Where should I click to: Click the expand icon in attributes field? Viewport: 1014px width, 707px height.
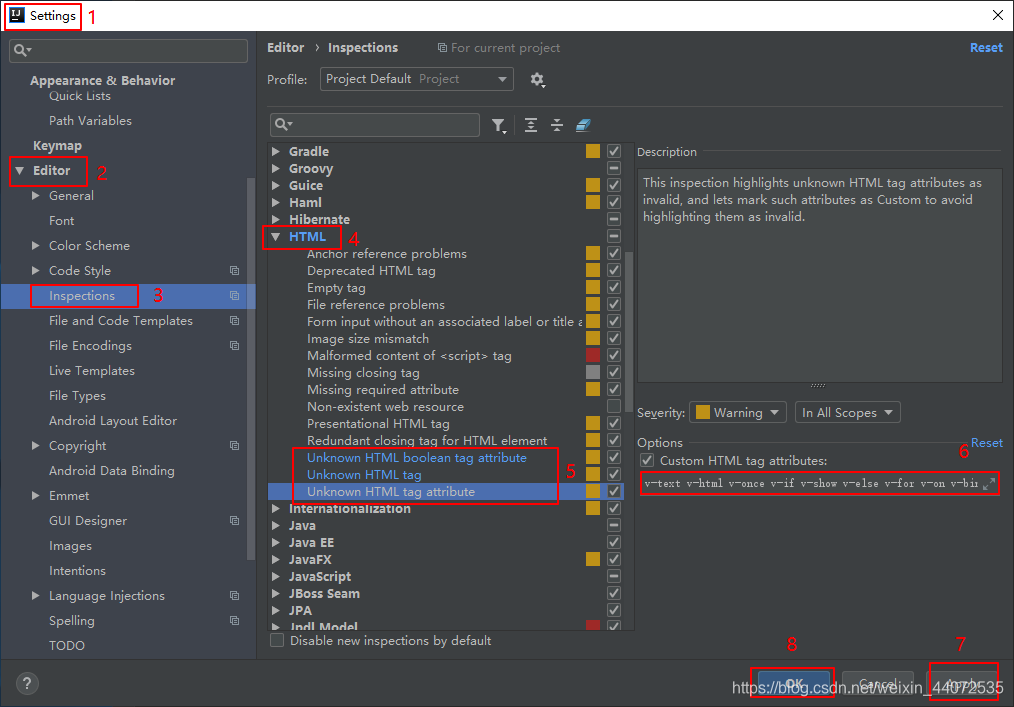tap(989, 484)
